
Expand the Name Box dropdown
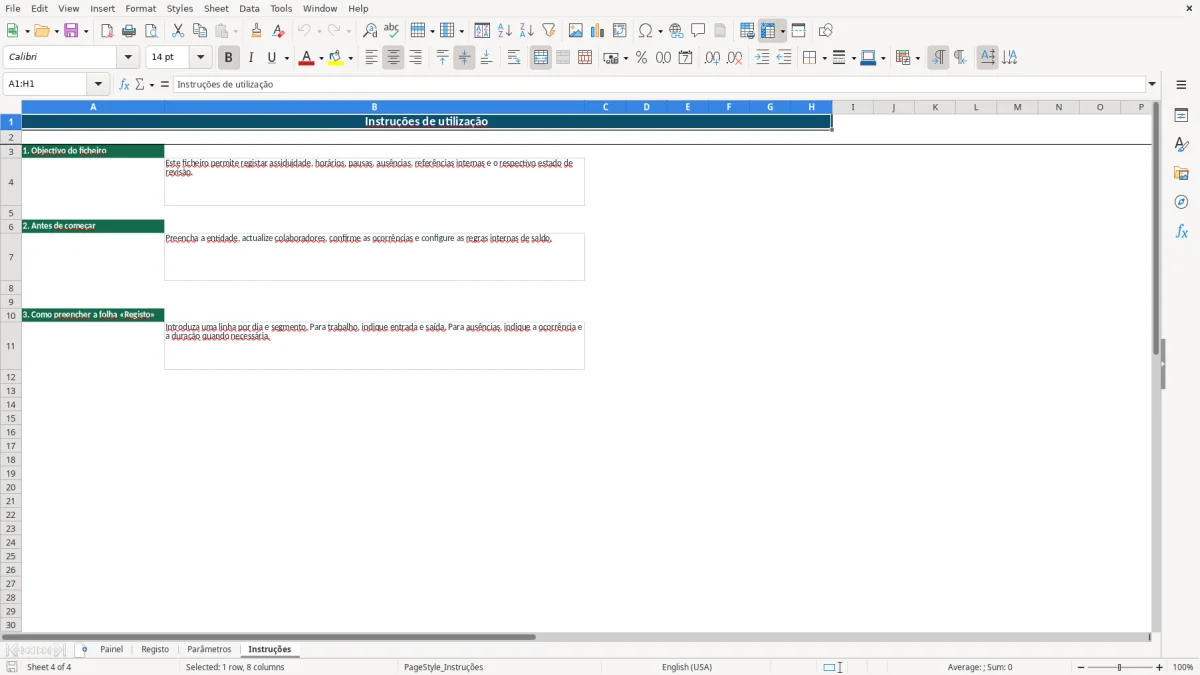coord(98,85)
